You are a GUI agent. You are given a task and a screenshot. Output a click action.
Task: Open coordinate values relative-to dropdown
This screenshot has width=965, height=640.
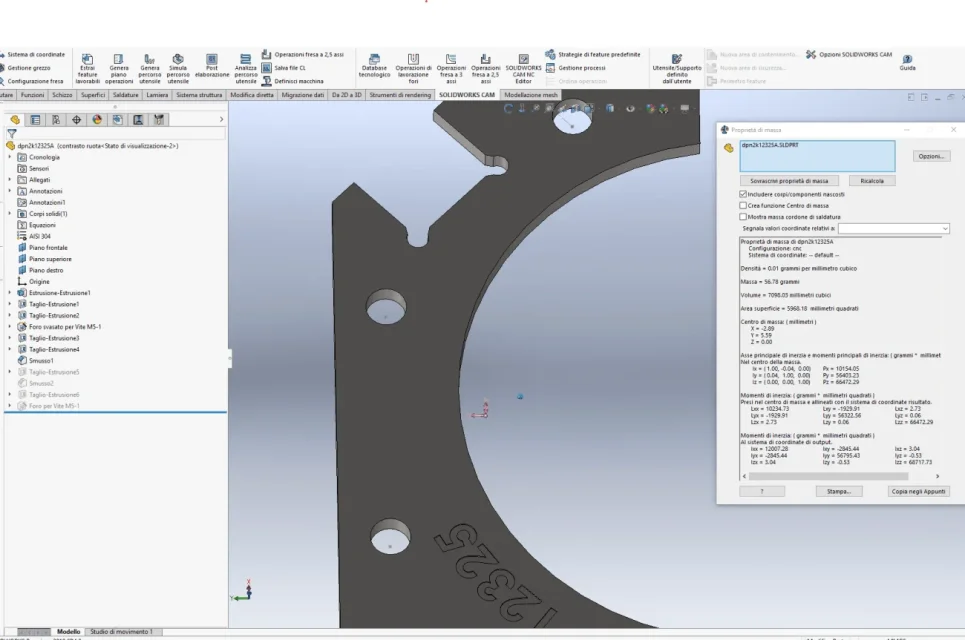coord(894,228)
